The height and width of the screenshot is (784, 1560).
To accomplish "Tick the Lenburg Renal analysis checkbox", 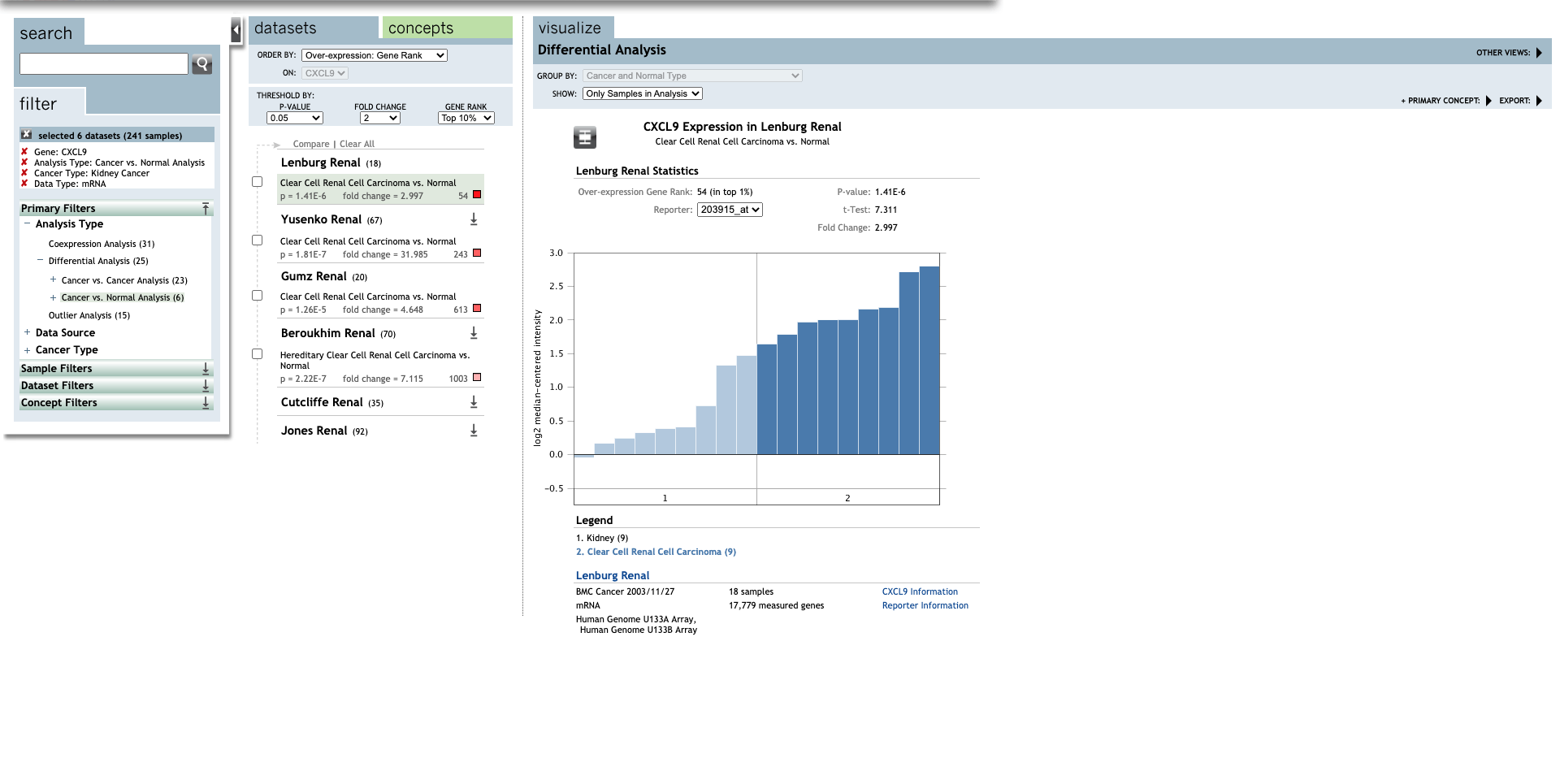I will coord(258,182).
